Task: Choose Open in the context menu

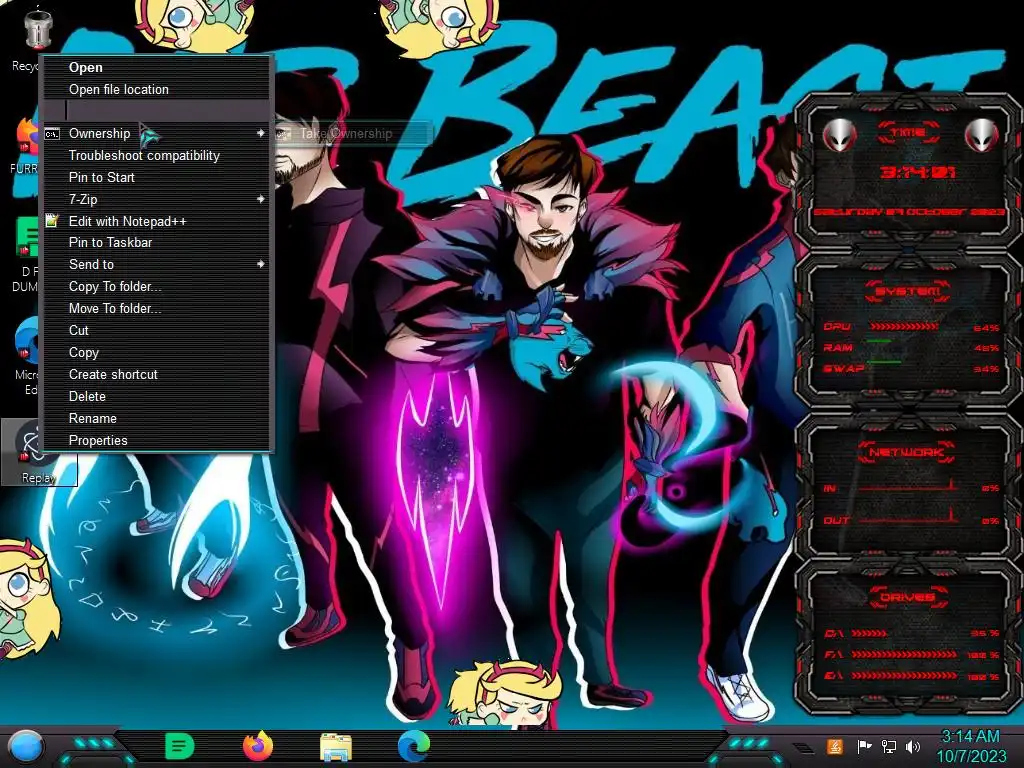Action: (157, 67)
